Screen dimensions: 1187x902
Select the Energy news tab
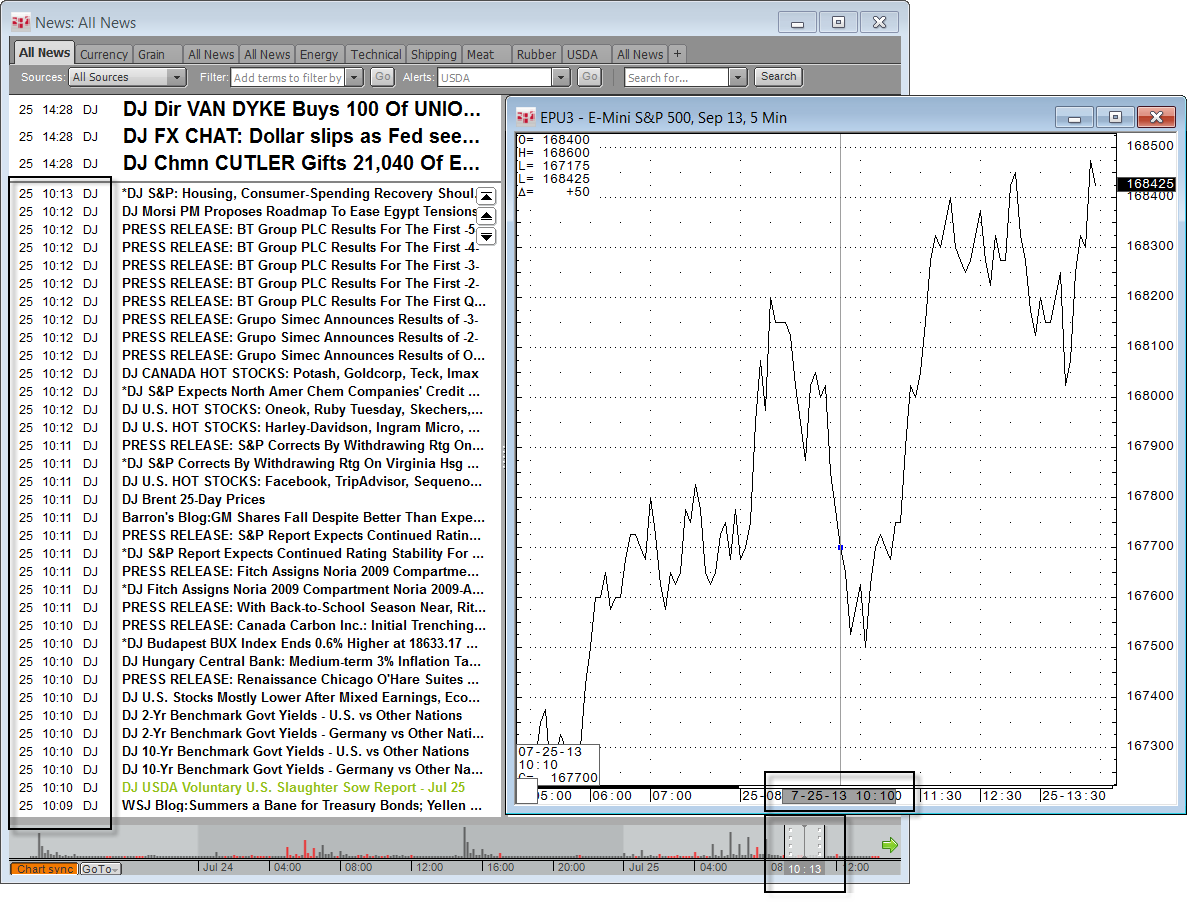click(319, 54)
